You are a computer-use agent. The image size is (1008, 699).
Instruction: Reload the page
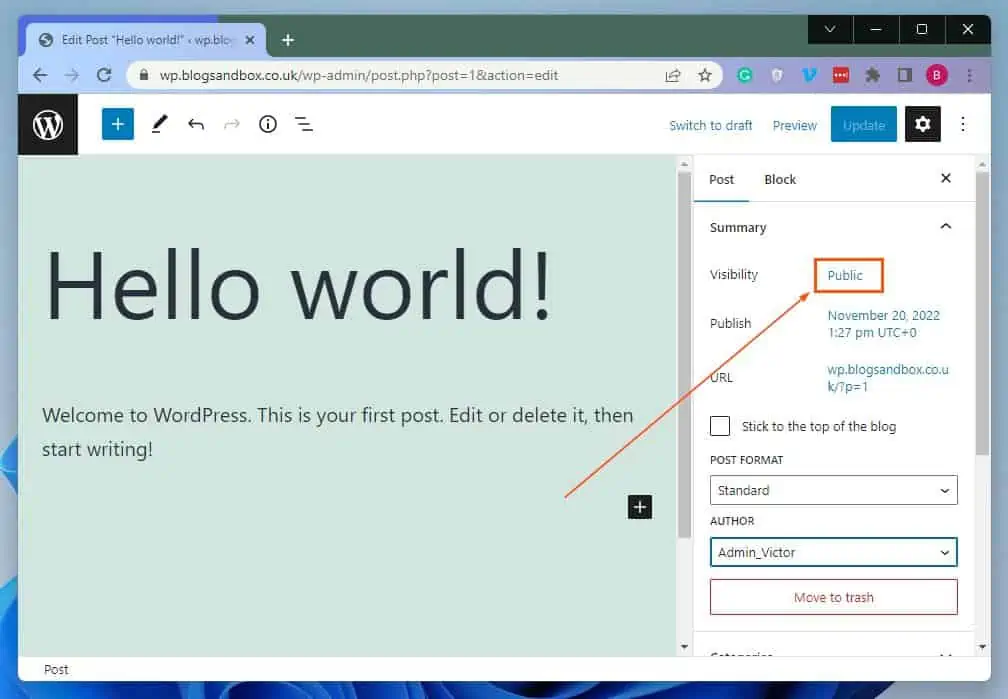tap(104, 75)
